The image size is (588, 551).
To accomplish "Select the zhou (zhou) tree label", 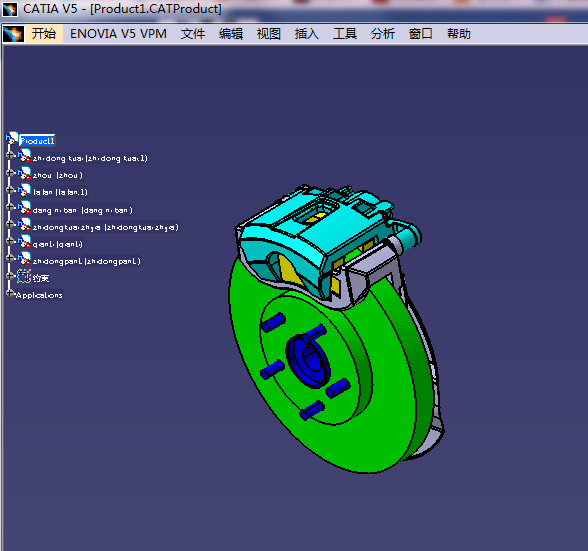I will click(x=57, y=175).
